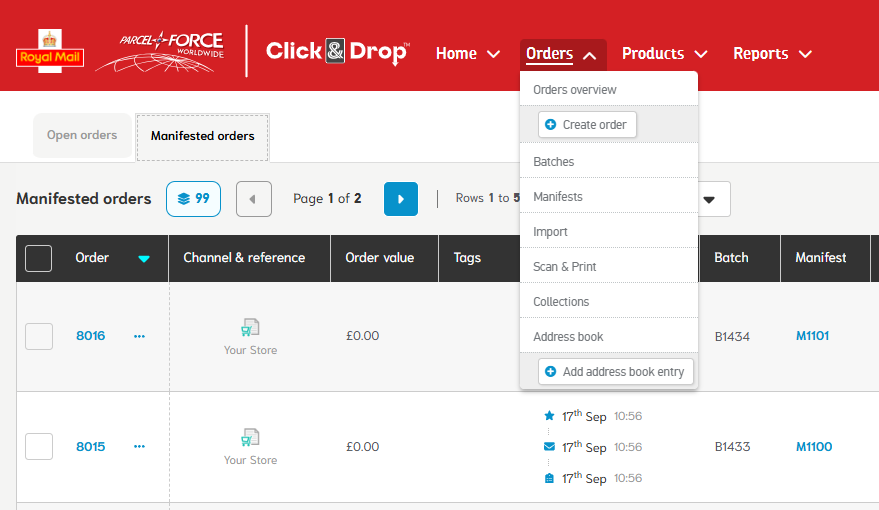The width and height of the screenshot is (879, 510).
Task: Click the Add address book entry button
Action: pyautogui.click(x=616, y=372)
